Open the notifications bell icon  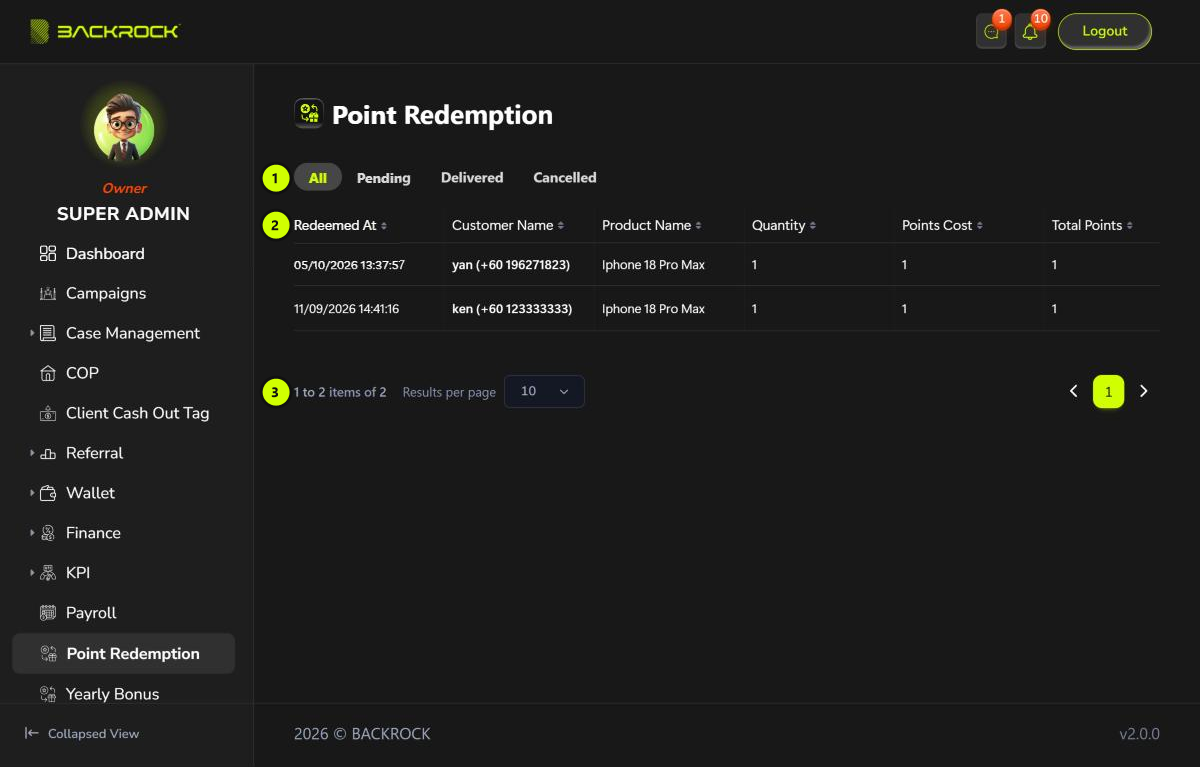[x=1030, y=32]
